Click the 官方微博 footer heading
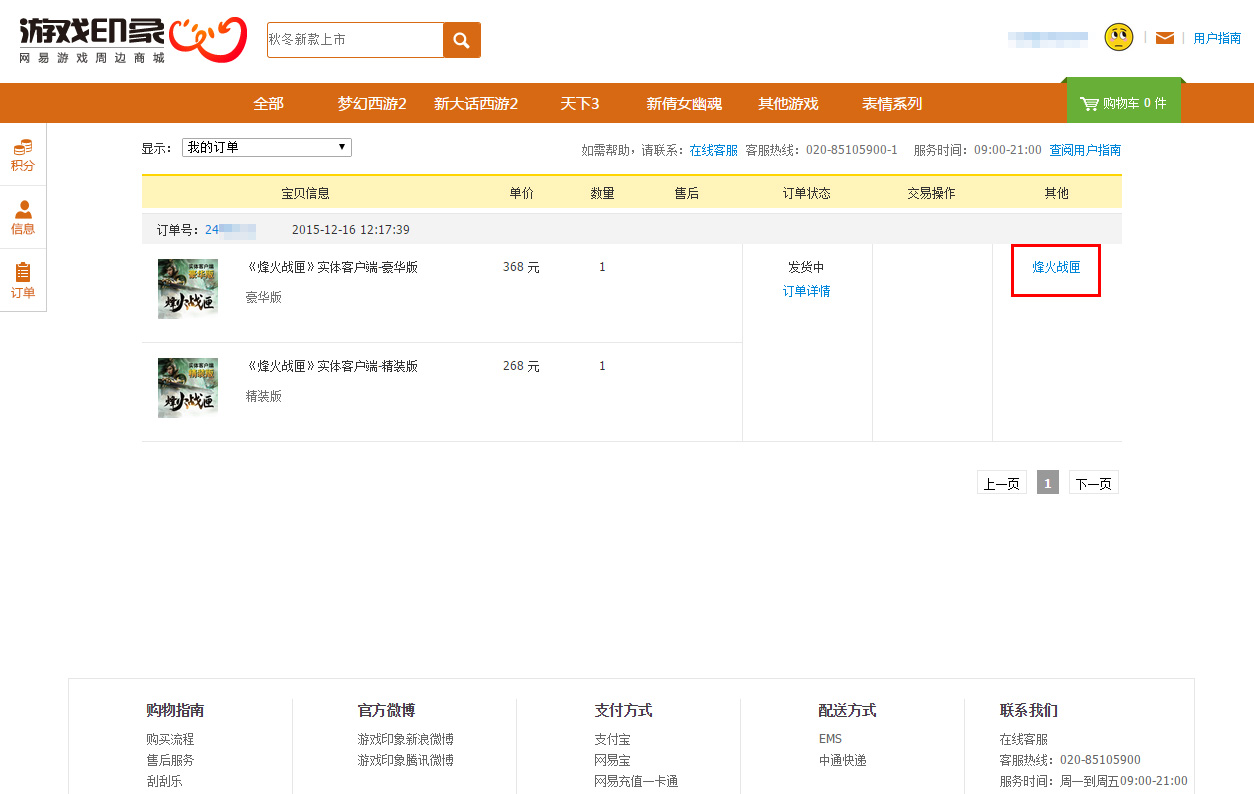This screenshot has width=1254, height=794. (x=387, y=710)
